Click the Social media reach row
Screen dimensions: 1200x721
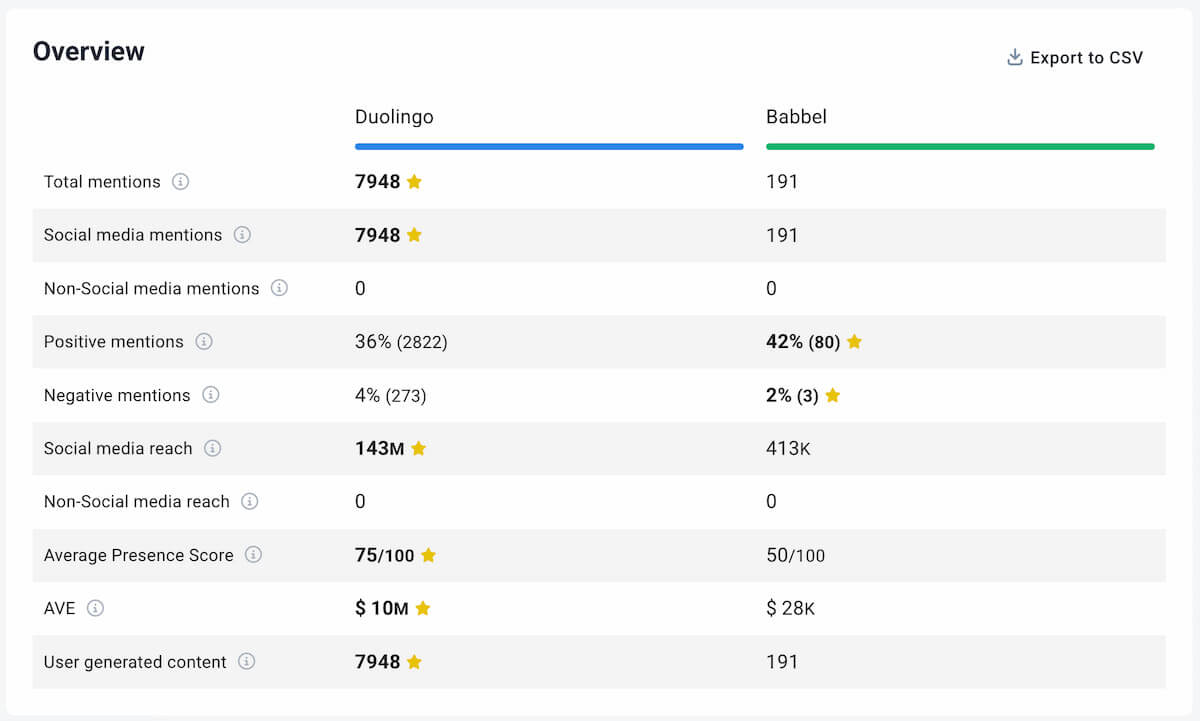[600, 449]
